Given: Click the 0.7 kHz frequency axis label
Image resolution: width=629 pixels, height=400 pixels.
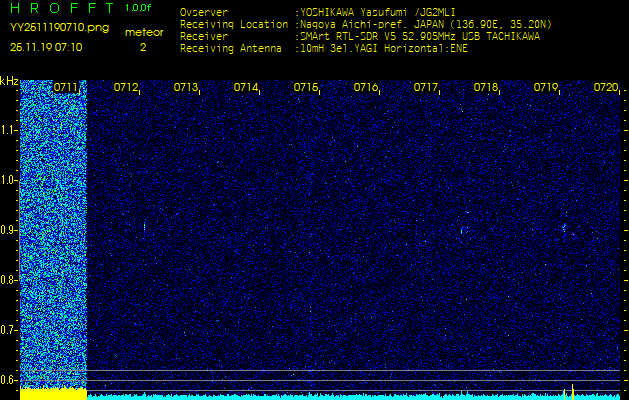Looking at the screenshot, I should click(x=8, y=330).
